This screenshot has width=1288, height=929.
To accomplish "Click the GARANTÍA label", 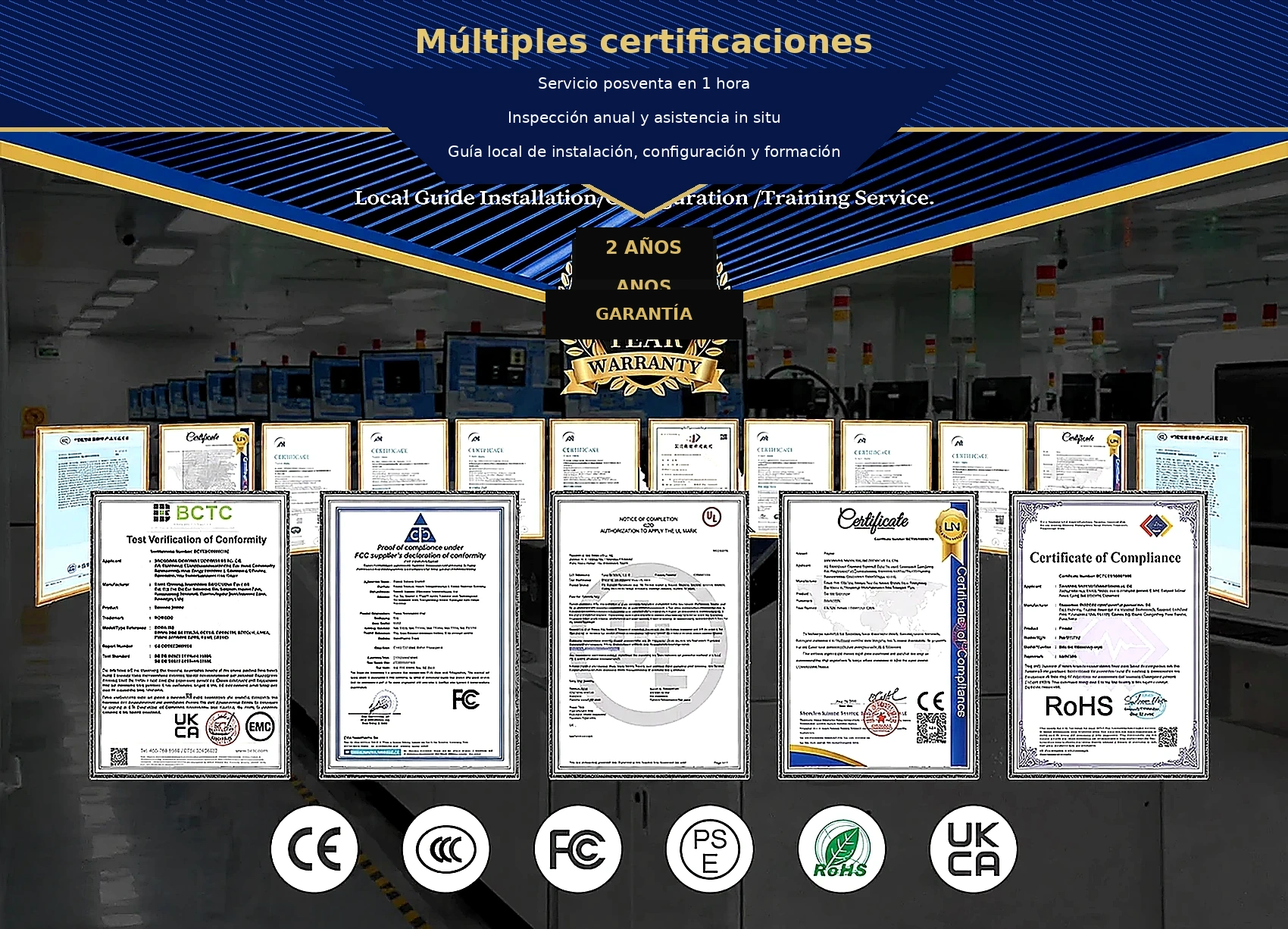I will (x=644, y=314).
